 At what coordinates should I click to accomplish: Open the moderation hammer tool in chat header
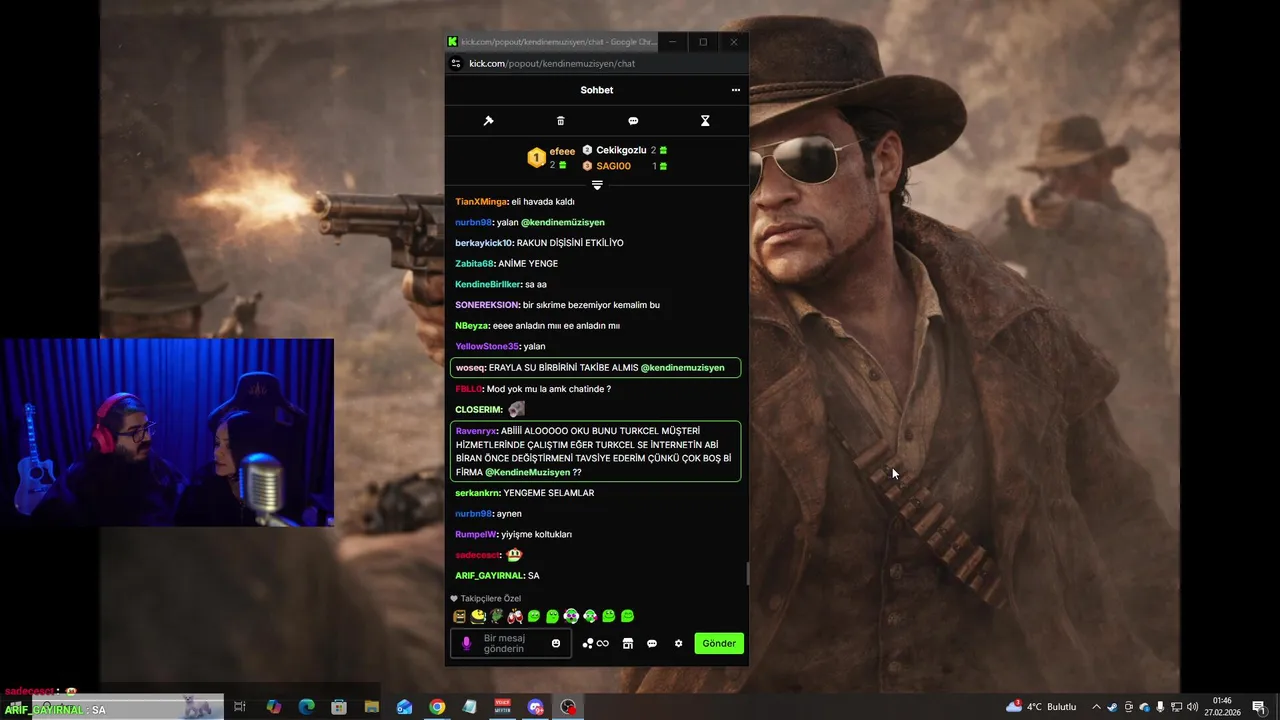click(488, 121)
